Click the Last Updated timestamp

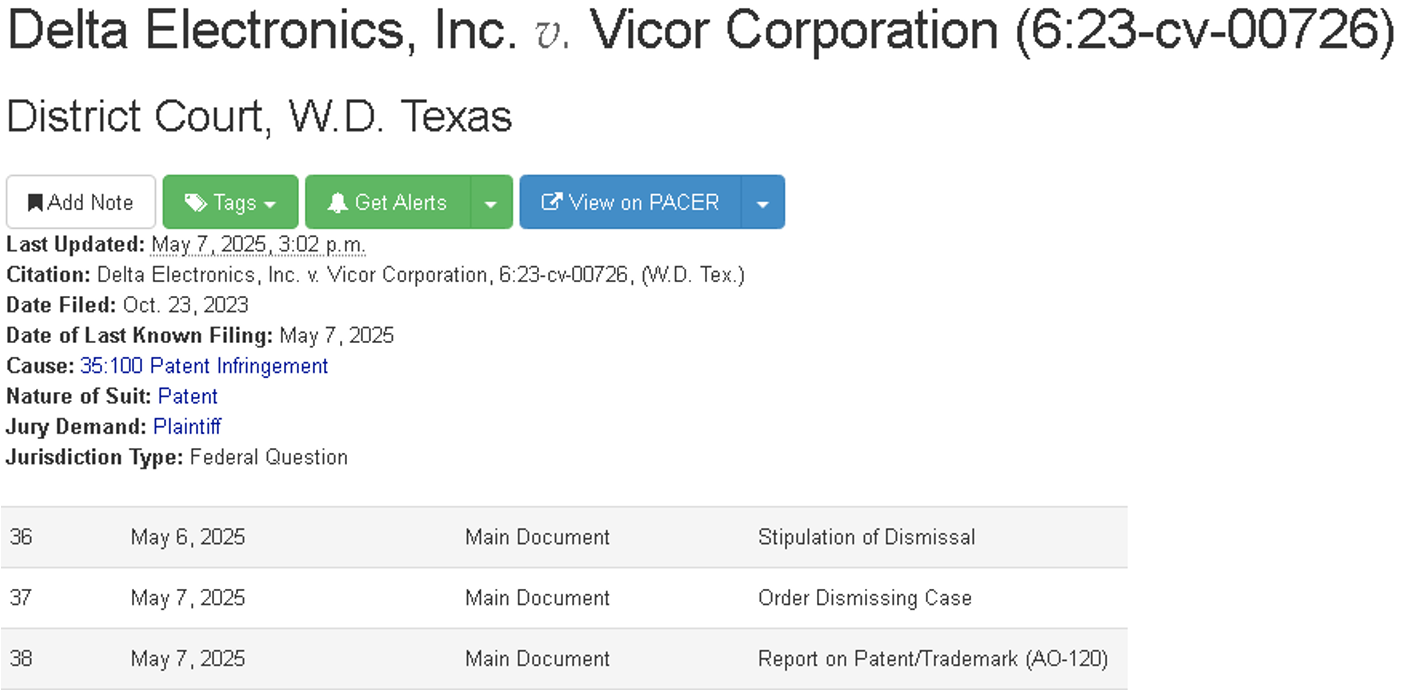(259, 244)
